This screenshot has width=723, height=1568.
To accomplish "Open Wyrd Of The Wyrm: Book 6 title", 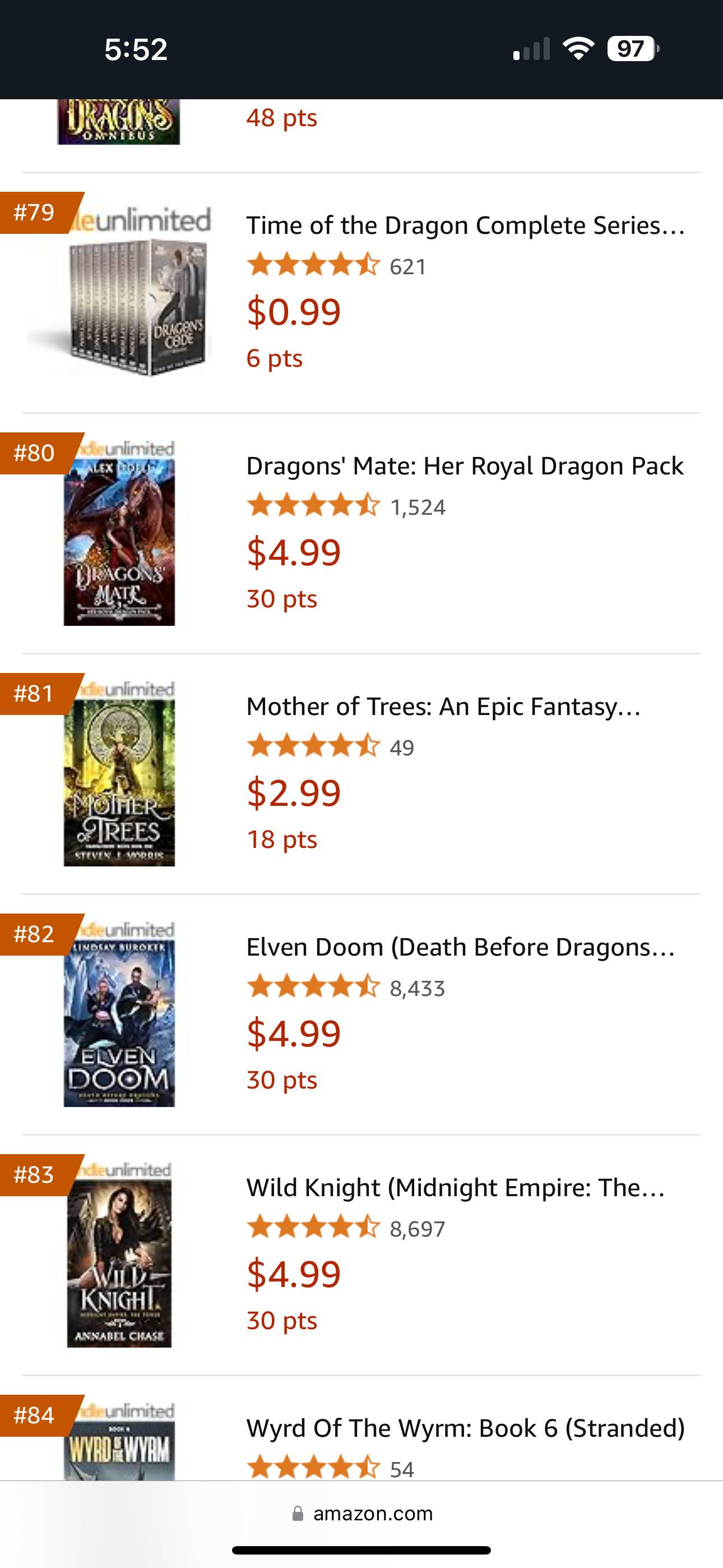I will pos(466,1428).
